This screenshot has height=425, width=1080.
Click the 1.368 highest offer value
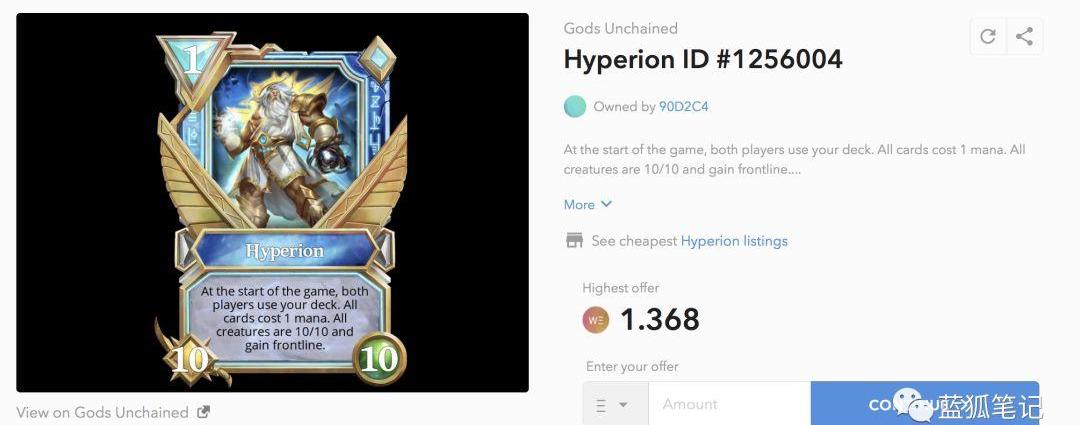tap(660, 320)
